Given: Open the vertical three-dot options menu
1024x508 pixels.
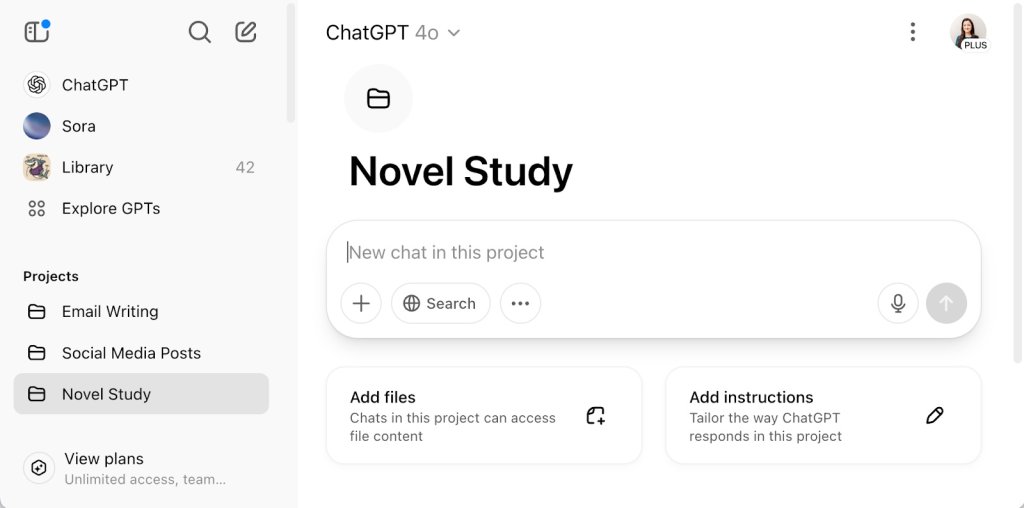Looking at the screenshot, I should [912, 32].
